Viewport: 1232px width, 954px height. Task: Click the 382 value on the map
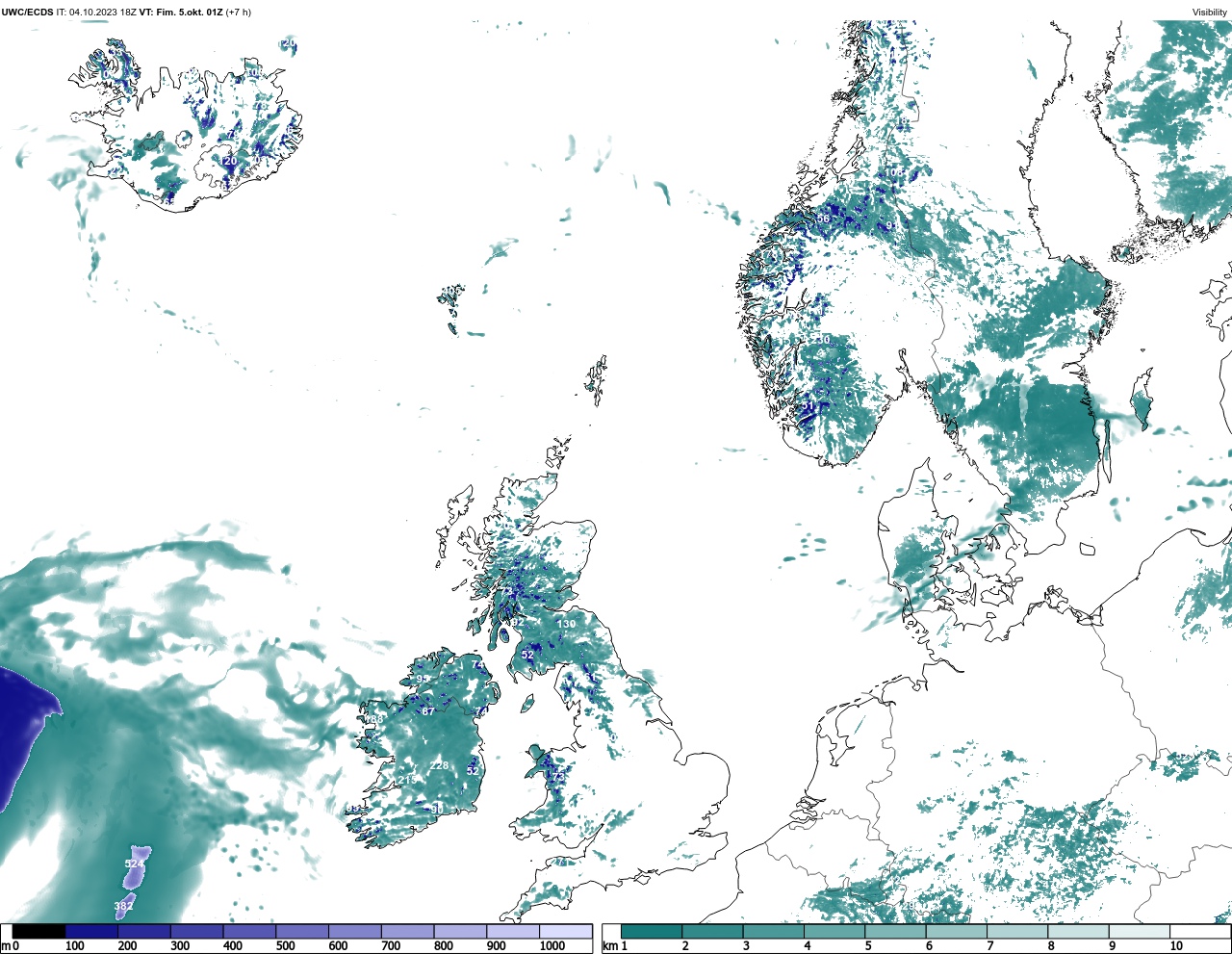[x=123, y=906]
